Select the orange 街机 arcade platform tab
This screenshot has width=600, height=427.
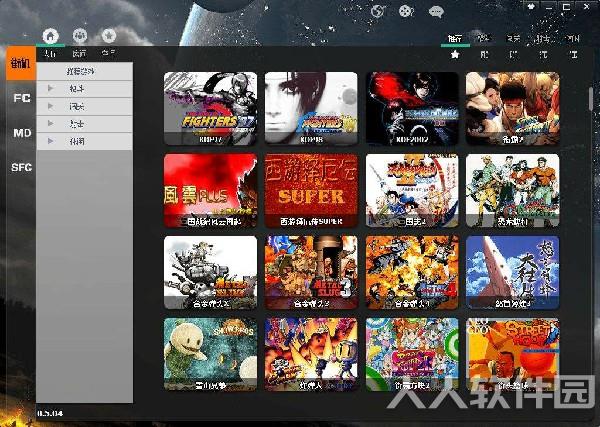click(x=21, y=64)
